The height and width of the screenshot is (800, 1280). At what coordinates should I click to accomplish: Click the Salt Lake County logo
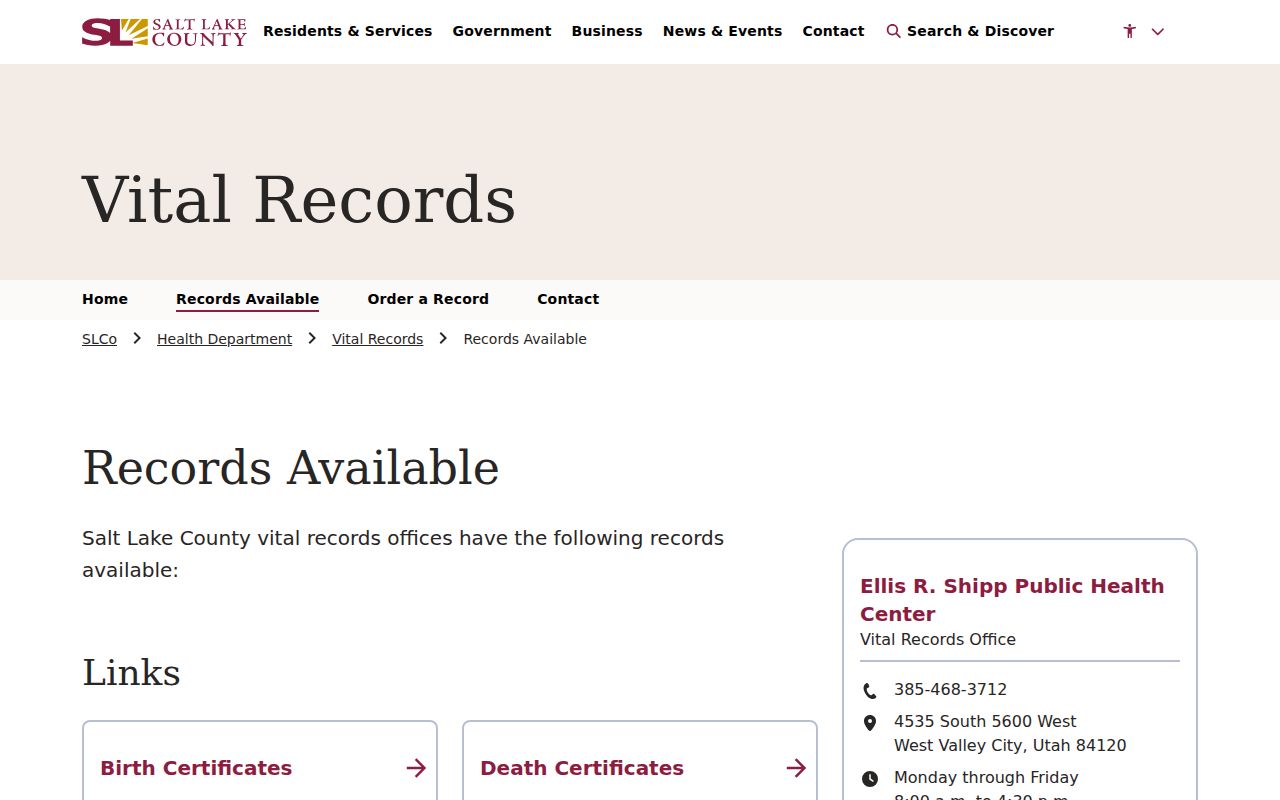[x=164, y=32]
